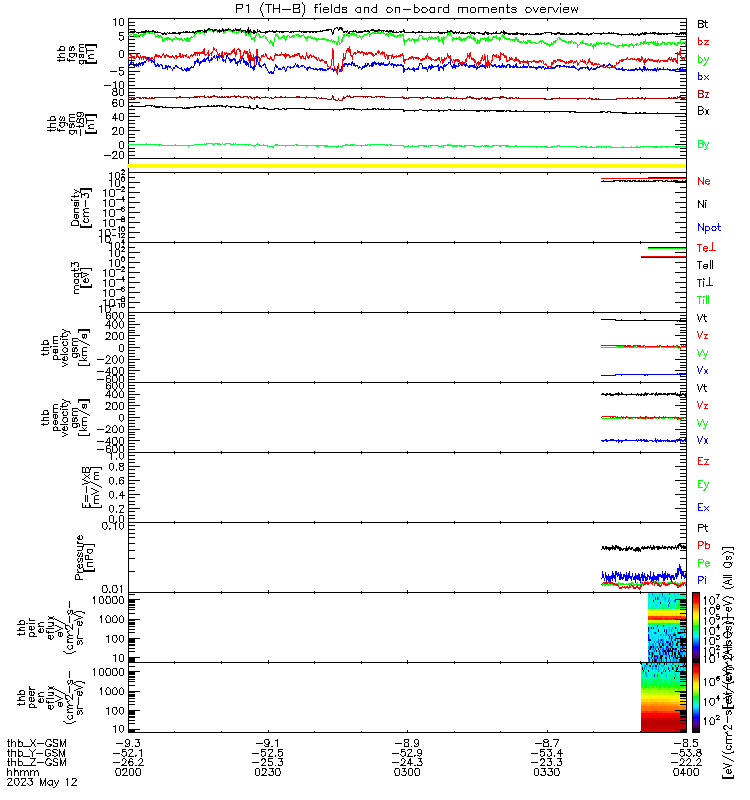Viewport: 750px width, 800px height.
Task: Click the "thb_Y-GSM" row label
Action: pyautogui.click(x=37, y=753)
